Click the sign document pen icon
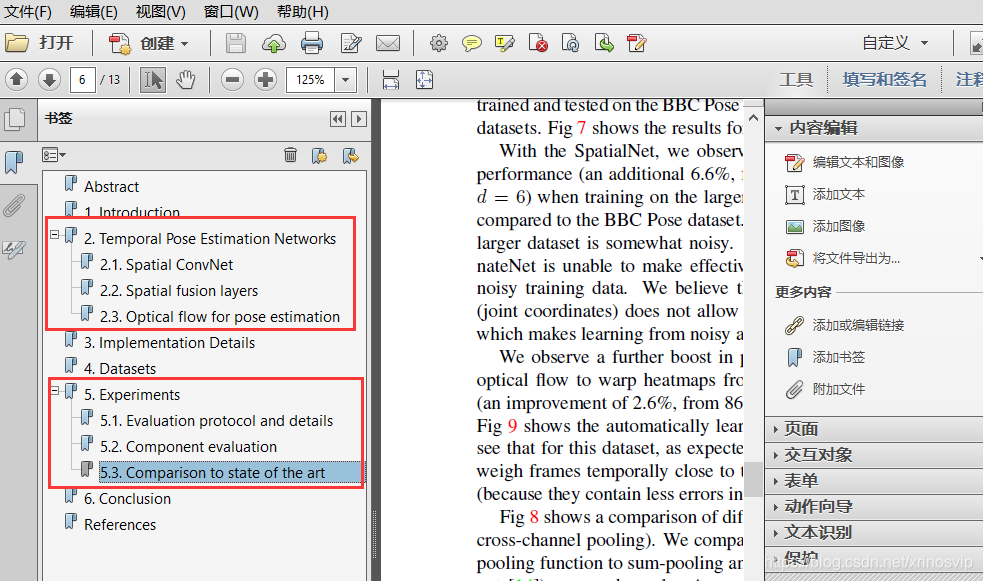This screenshot has height=581, width=983. click(x=636, y=43)
